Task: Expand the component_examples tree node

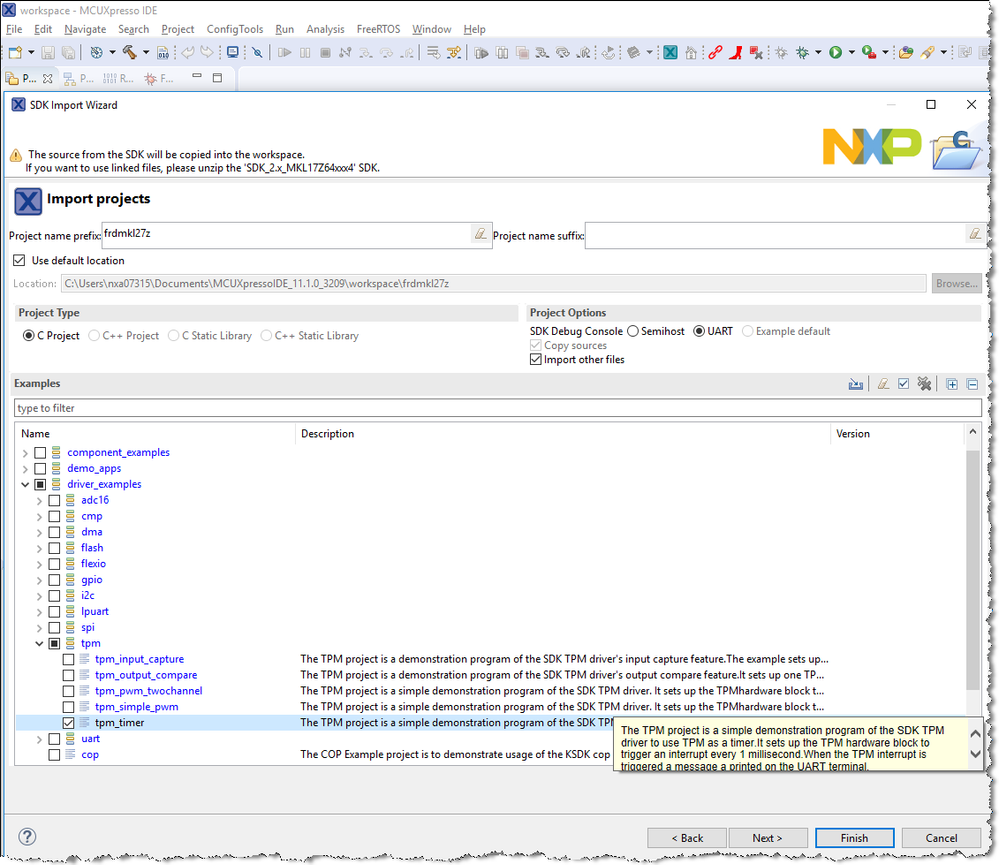Action: click(25, 452)
